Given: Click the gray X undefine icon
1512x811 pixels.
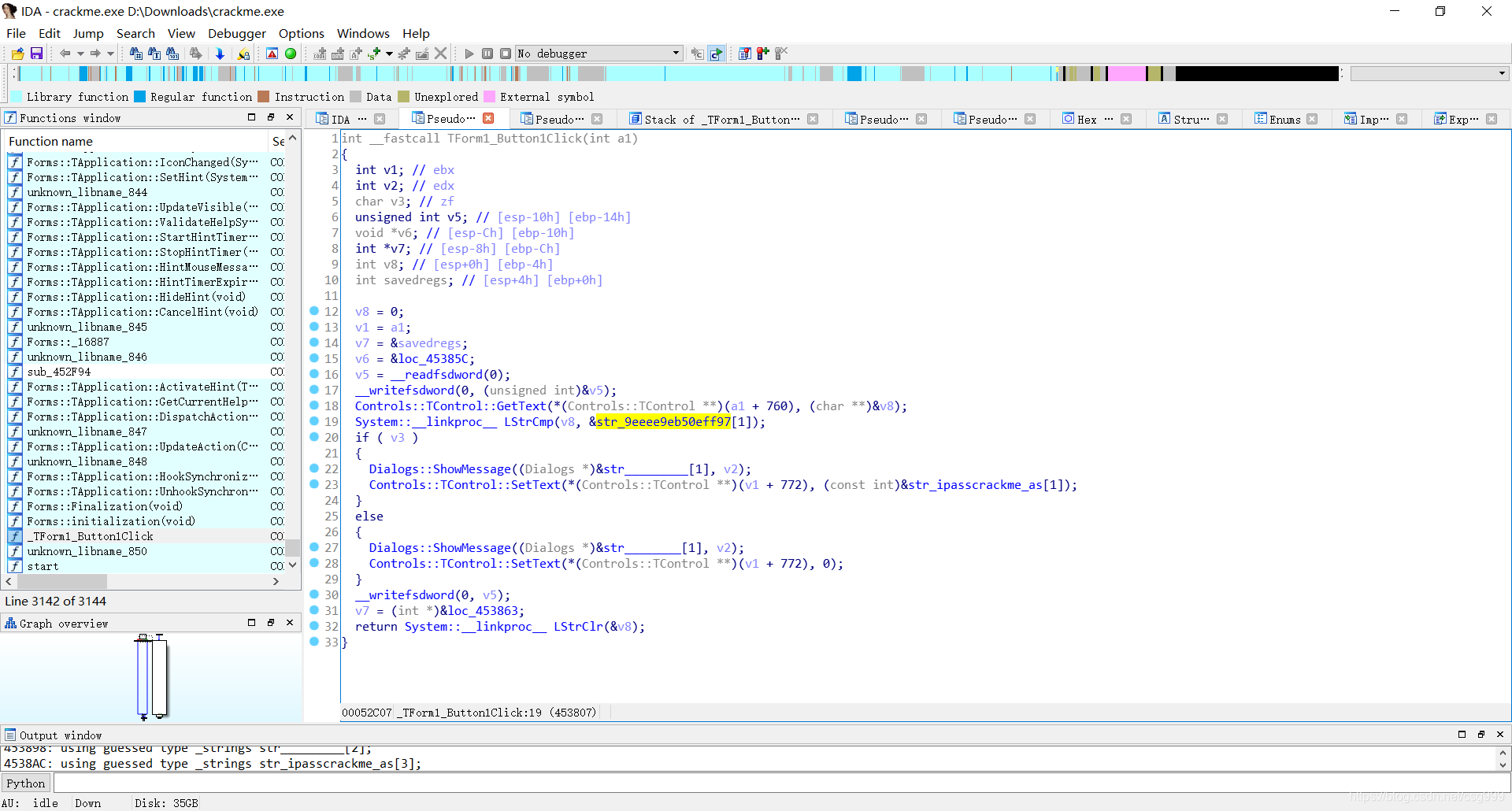Looking at the screenshot, I should 441,54.
